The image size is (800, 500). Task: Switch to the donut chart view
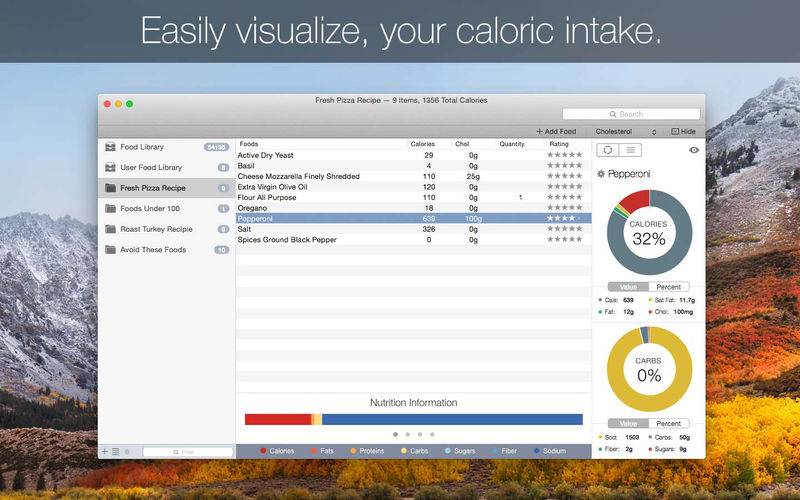pos(608,150)
